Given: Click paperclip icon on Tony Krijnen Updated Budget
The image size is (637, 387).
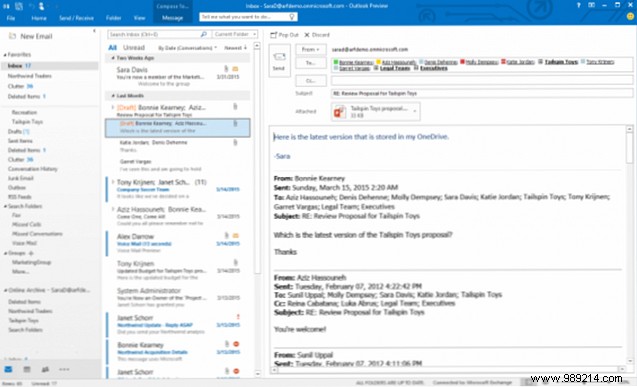Looking at the screenshot, I should 235,263.
